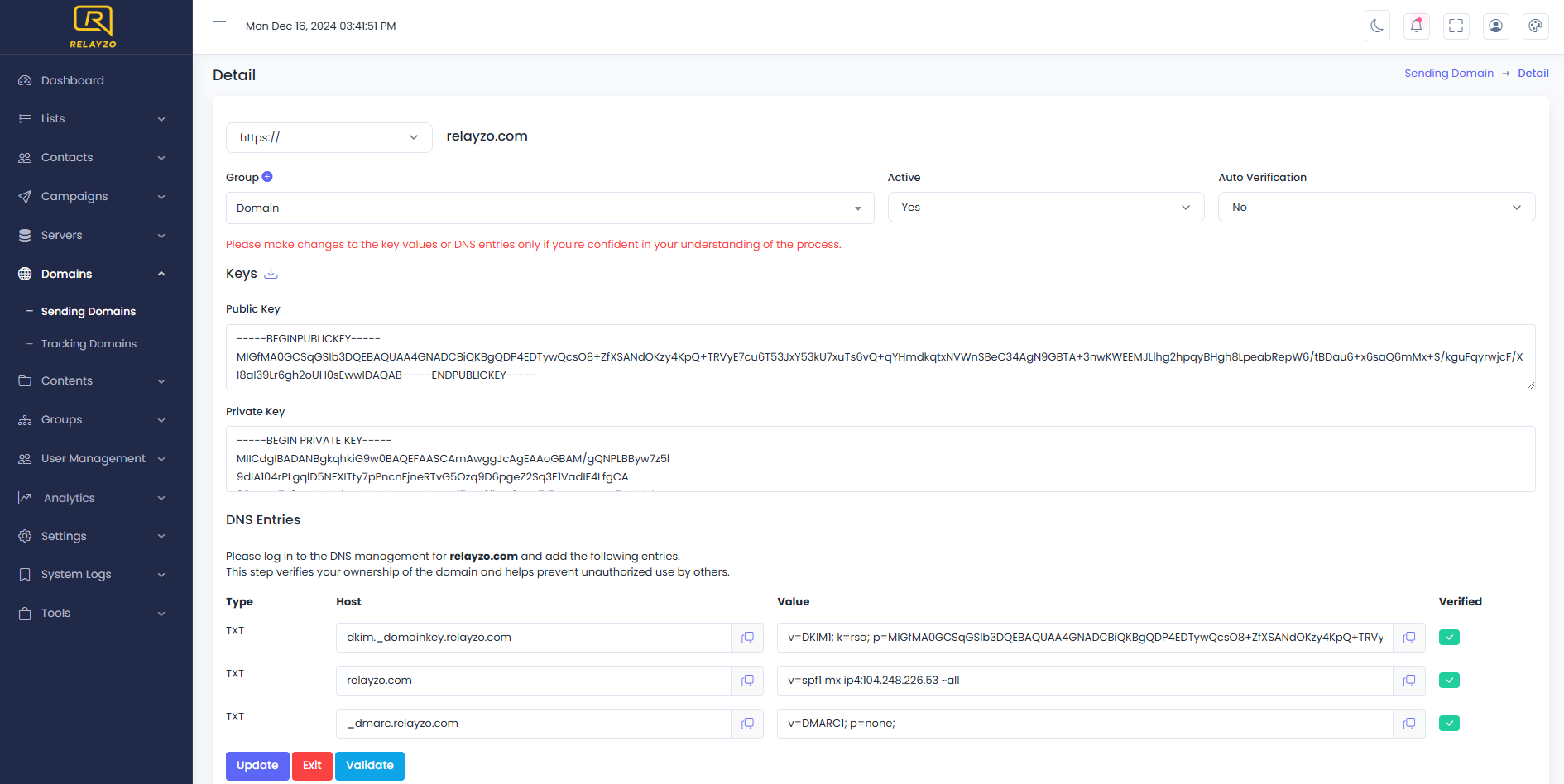
Task: Click the dkim._domainkey.relayzo.com host field
Action: click(534, 638)
